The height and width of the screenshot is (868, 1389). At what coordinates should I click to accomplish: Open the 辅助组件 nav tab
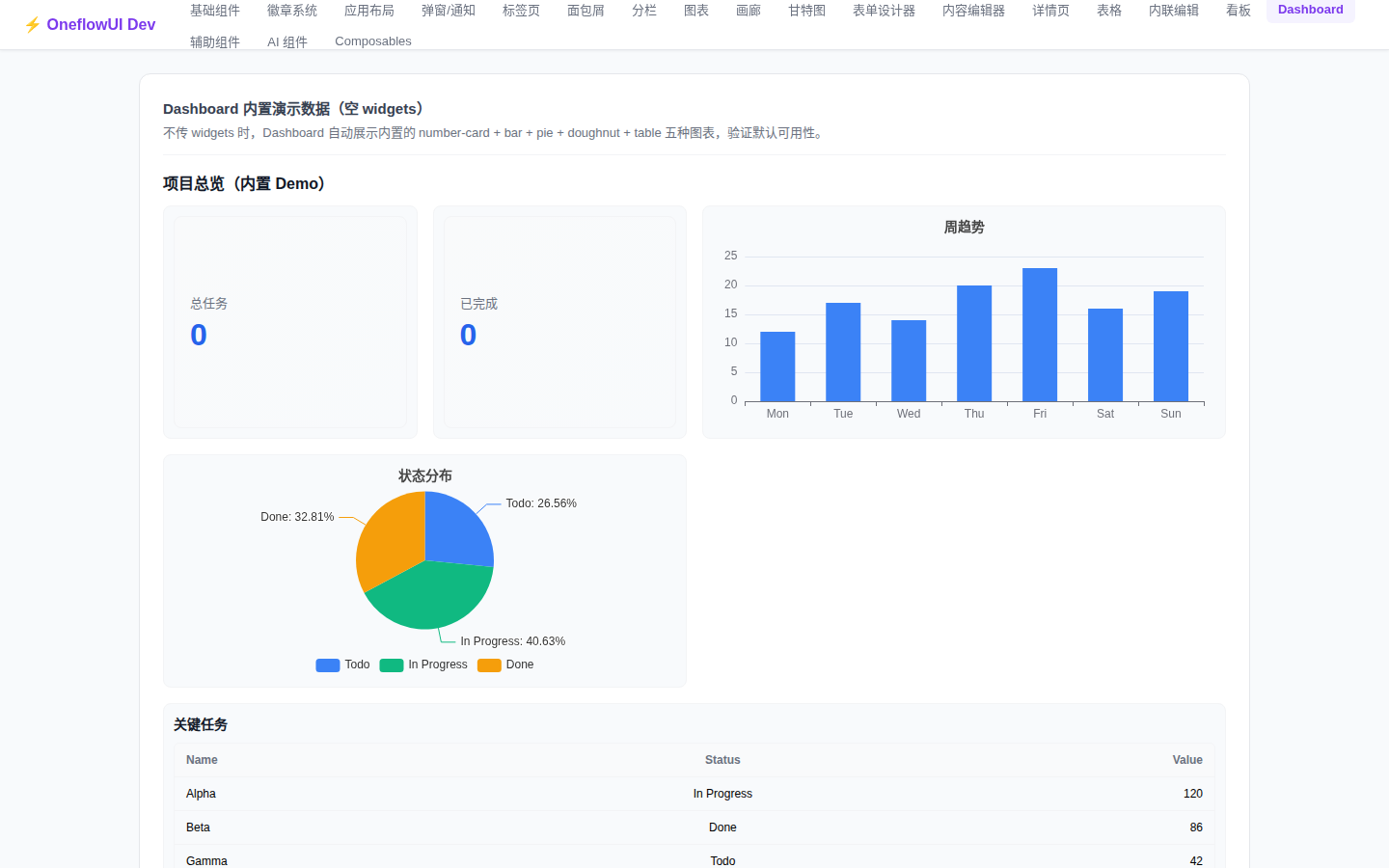(x=215, y=41)
